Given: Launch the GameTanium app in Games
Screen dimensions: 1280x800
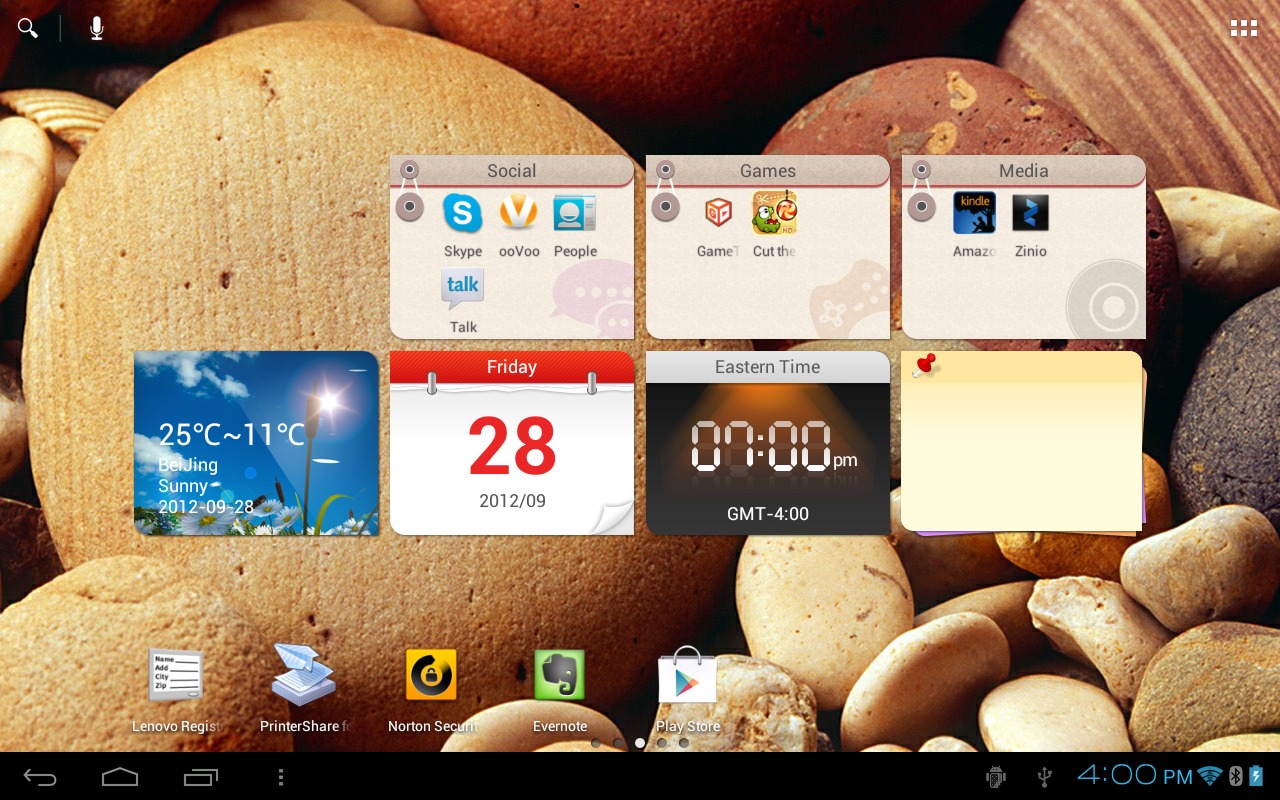Looking at the screenshot, I should (718, 213).
